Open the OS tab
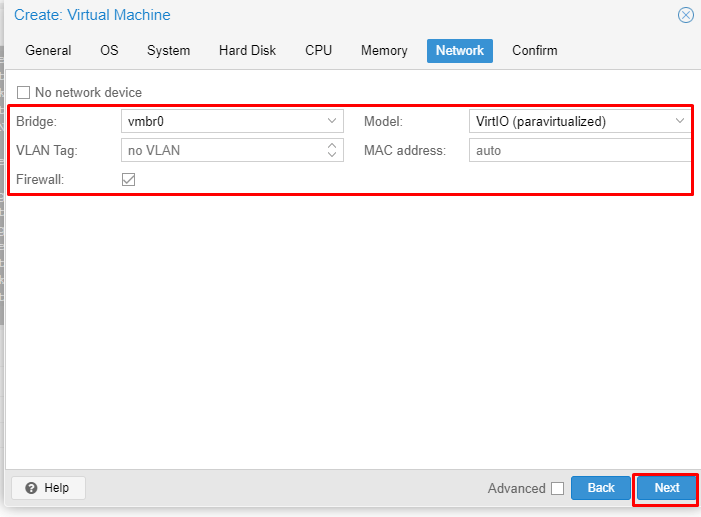The width and height of the screenshot is (701, 517). 109,51
